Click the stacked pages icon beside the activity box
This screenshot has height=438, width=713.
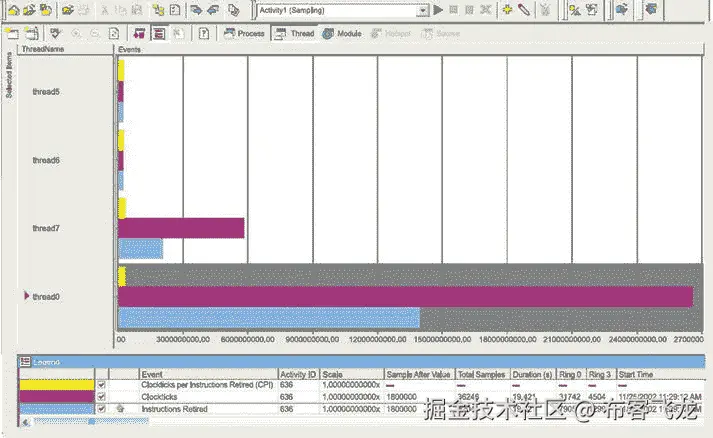pyautogui.click(x=233, y=10)
